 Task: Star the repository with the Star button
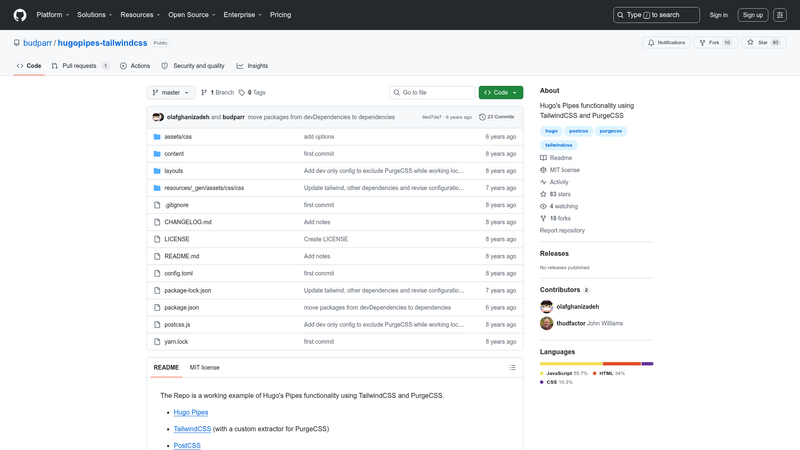coord(764,42)
